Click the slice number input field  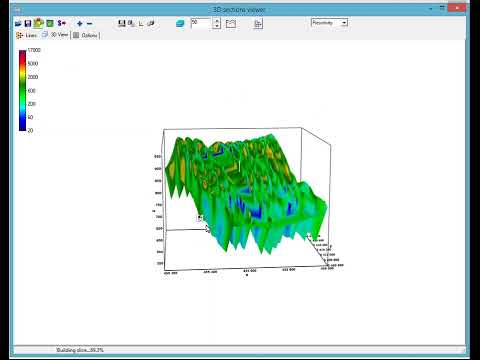click(x=201, y=23)
